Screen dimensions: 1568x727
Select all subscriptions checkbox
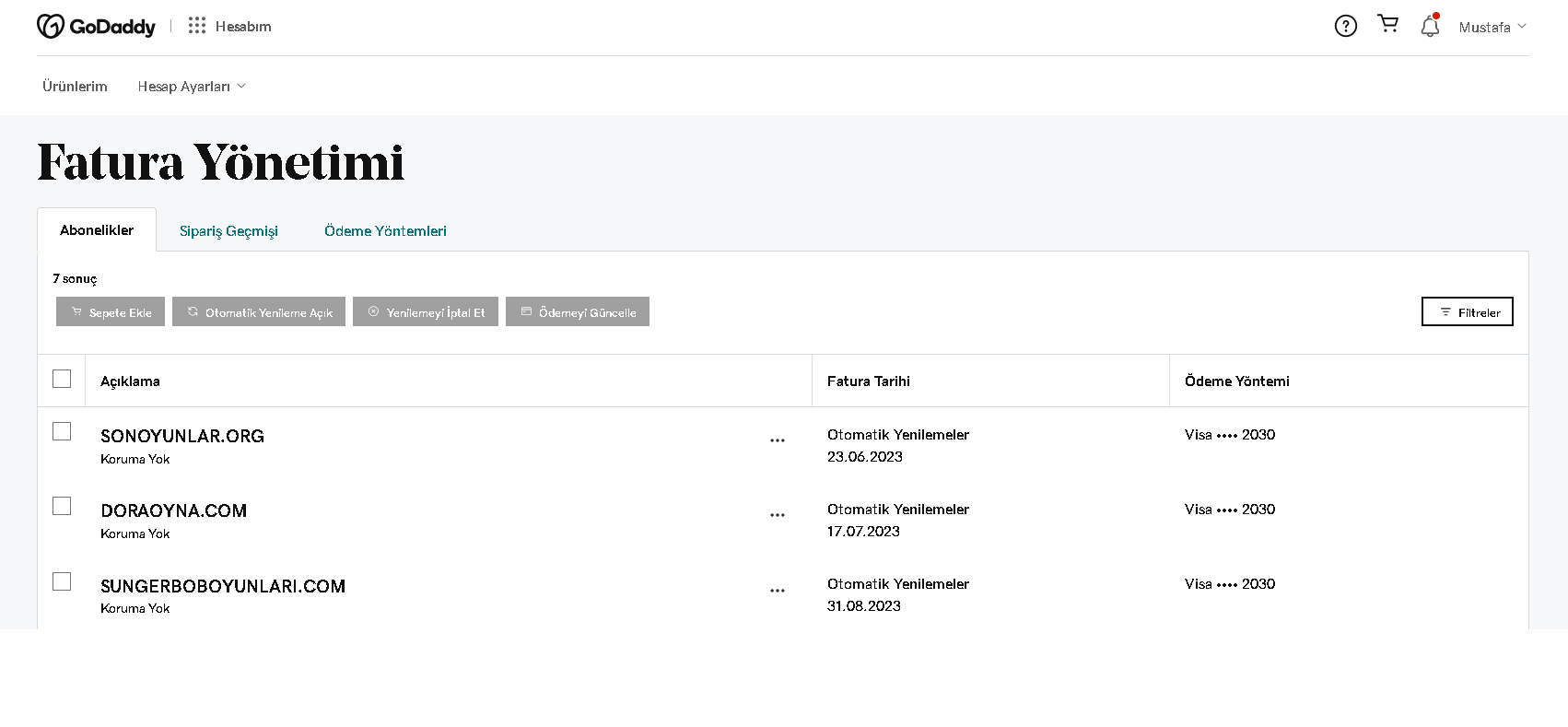coord(62,379)
